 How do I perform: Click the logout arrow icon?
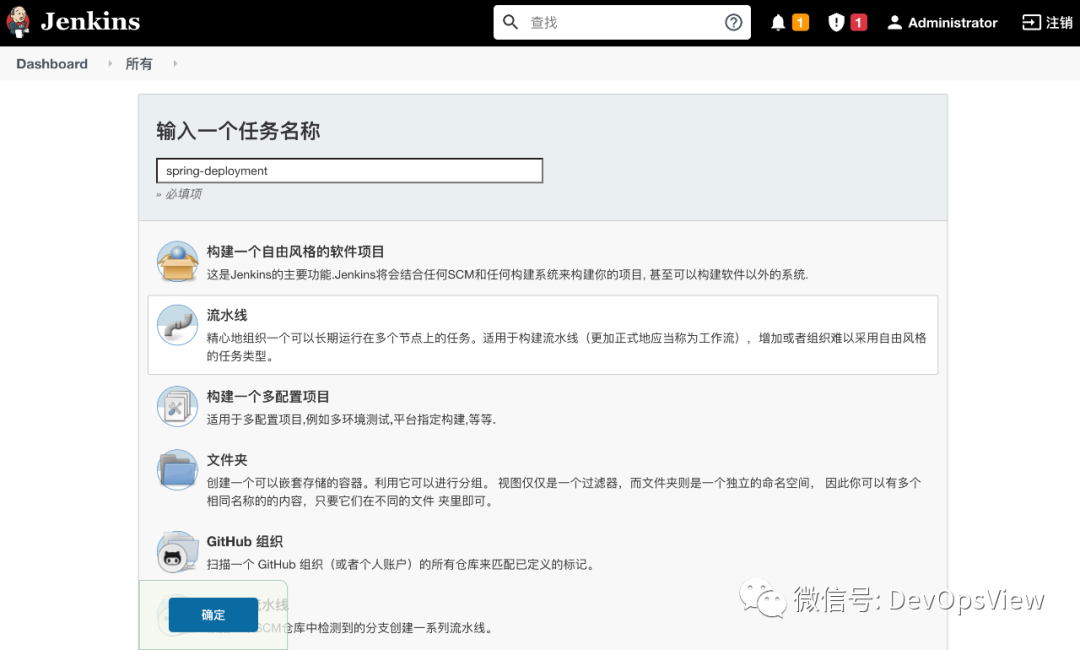(x=1031, y=23)
